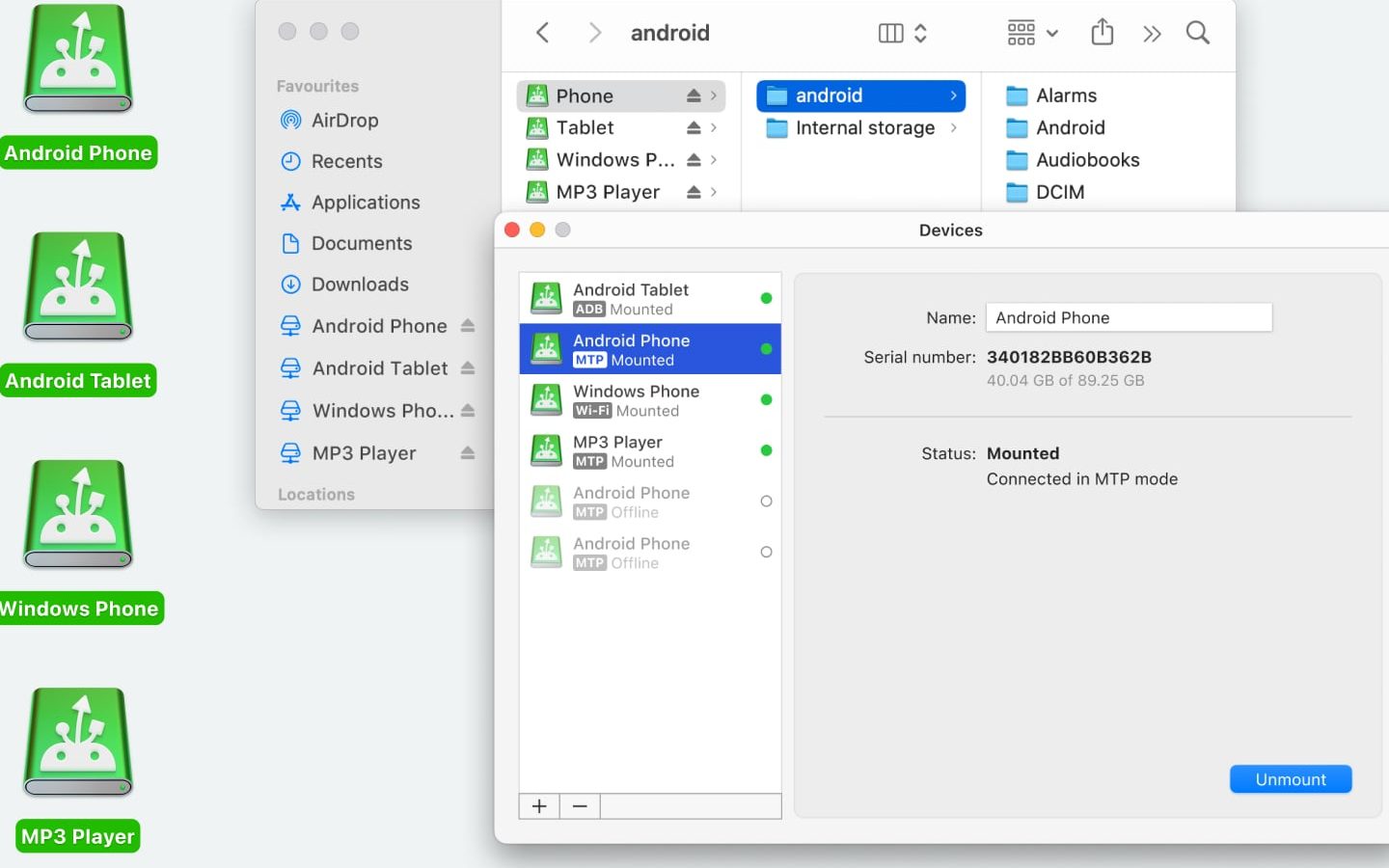Click the Unmount button
The width and height of the screenshot is (1389, 868).
point(1291,779)
